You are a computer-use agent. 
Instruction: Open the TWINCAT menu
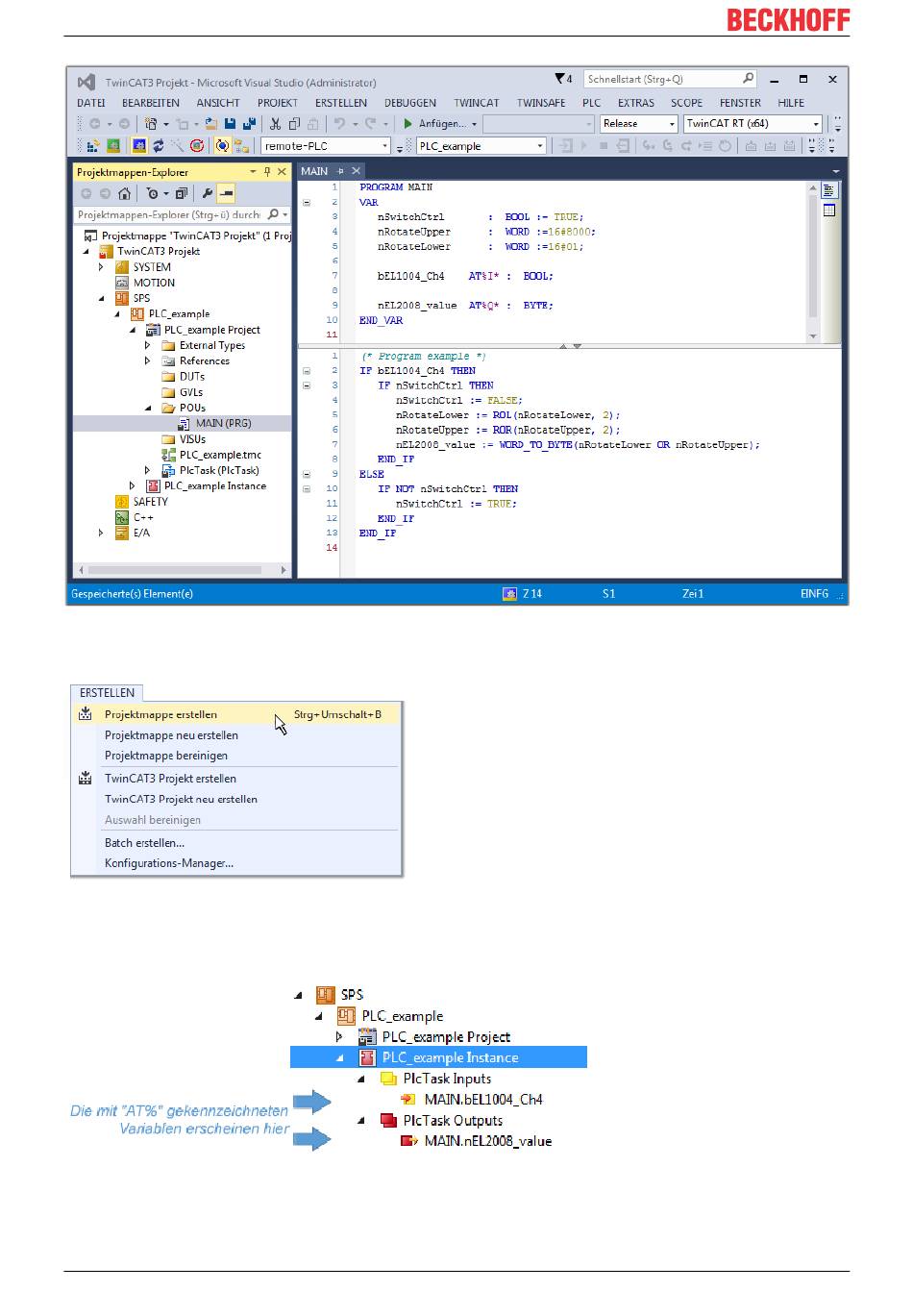[x=477, y=103]
